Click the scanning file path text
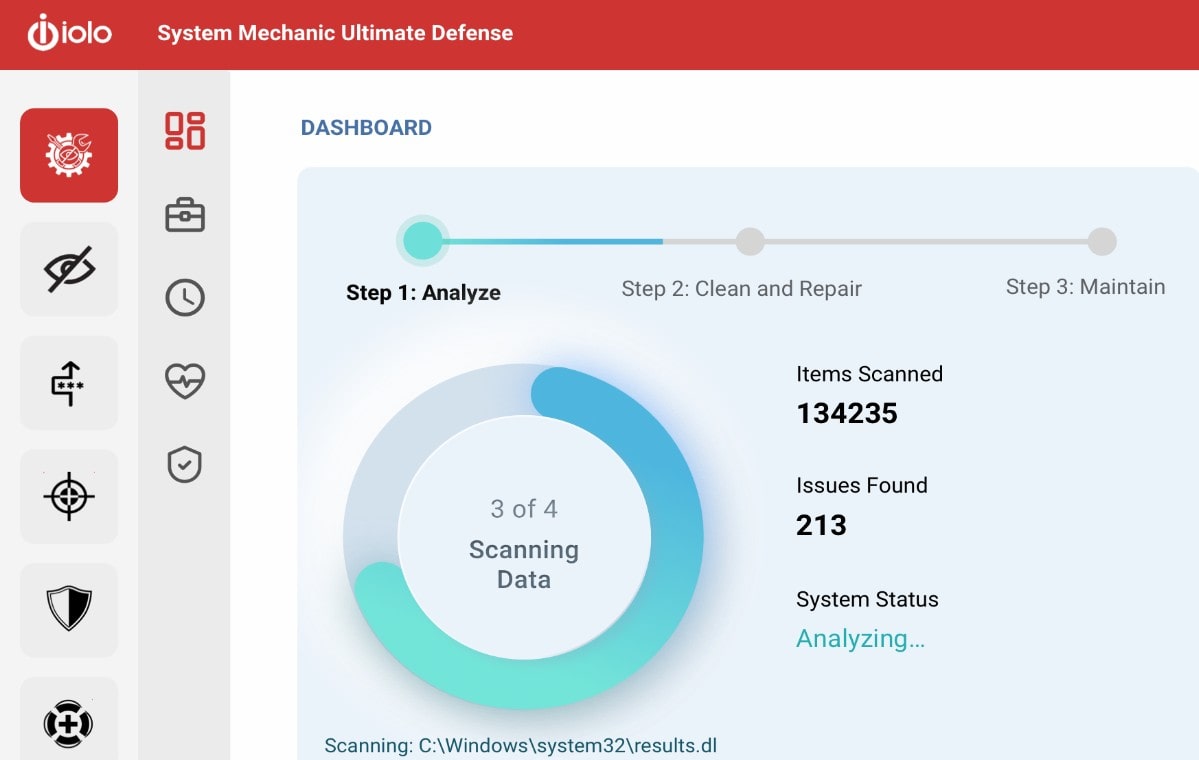The height and width of the screenshot is (760, 1199). [x=521, y=745]
